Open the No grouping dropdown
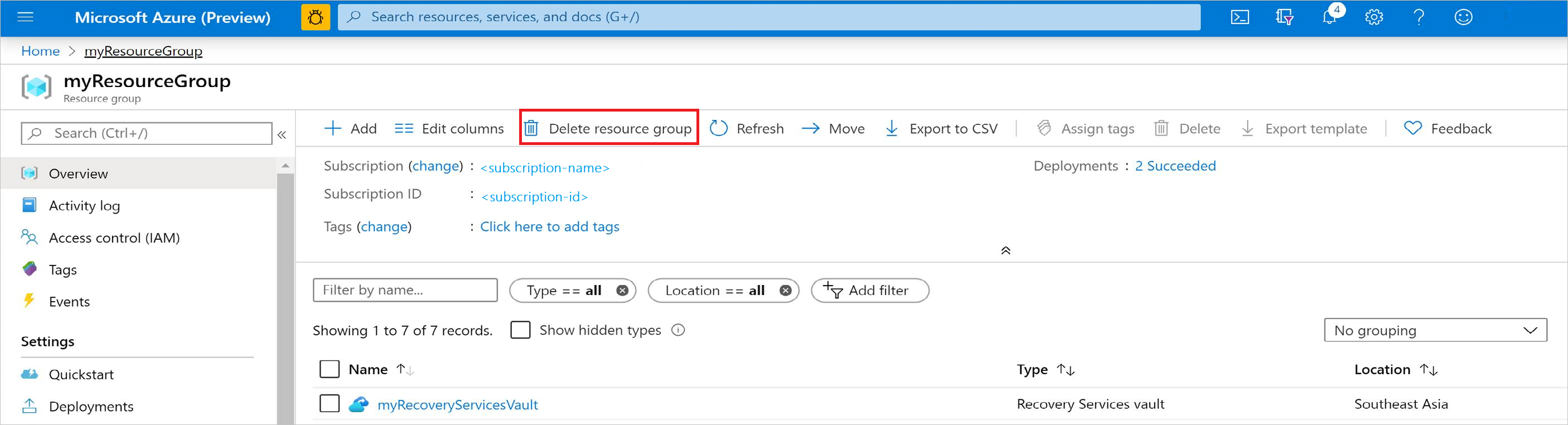The height and width of the screenshot is (425, 1568). [x=1435, y=330]
